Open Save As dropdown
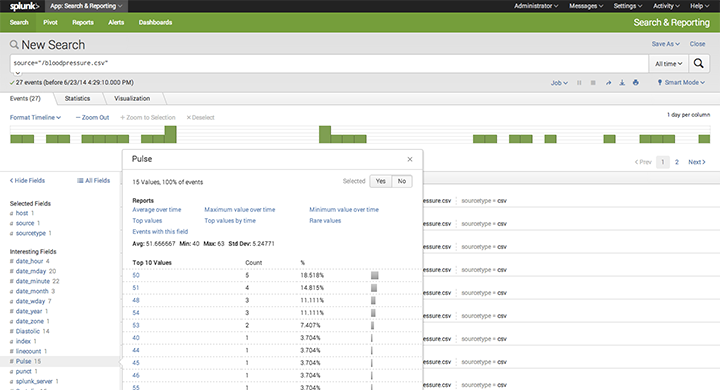Image resolution: width=720 pixels, height=390 pixels. pos(665,44)
